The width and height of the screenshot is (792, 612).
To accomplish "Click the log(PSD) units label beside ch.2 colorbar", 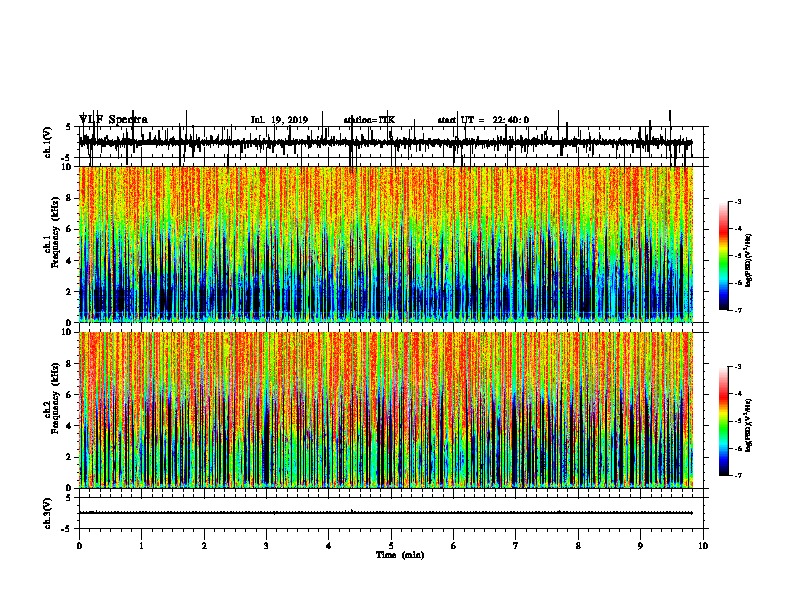I will point(749,426).
